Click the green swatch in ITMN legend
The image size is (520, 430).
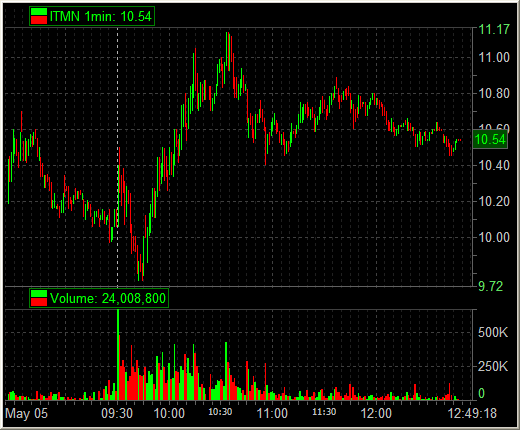click(39, 12)
